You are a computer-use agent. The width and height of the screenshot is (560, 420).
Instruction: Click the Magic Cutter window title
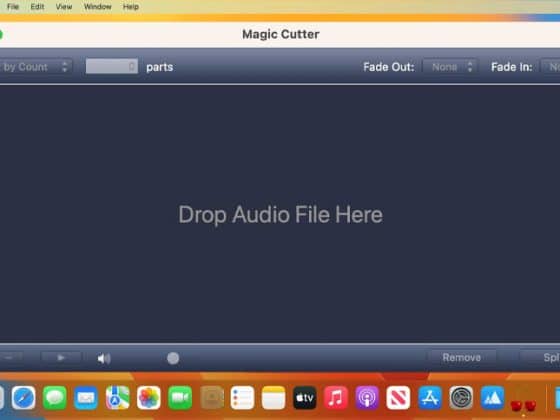pyautogui.click(x=281, y=34)
